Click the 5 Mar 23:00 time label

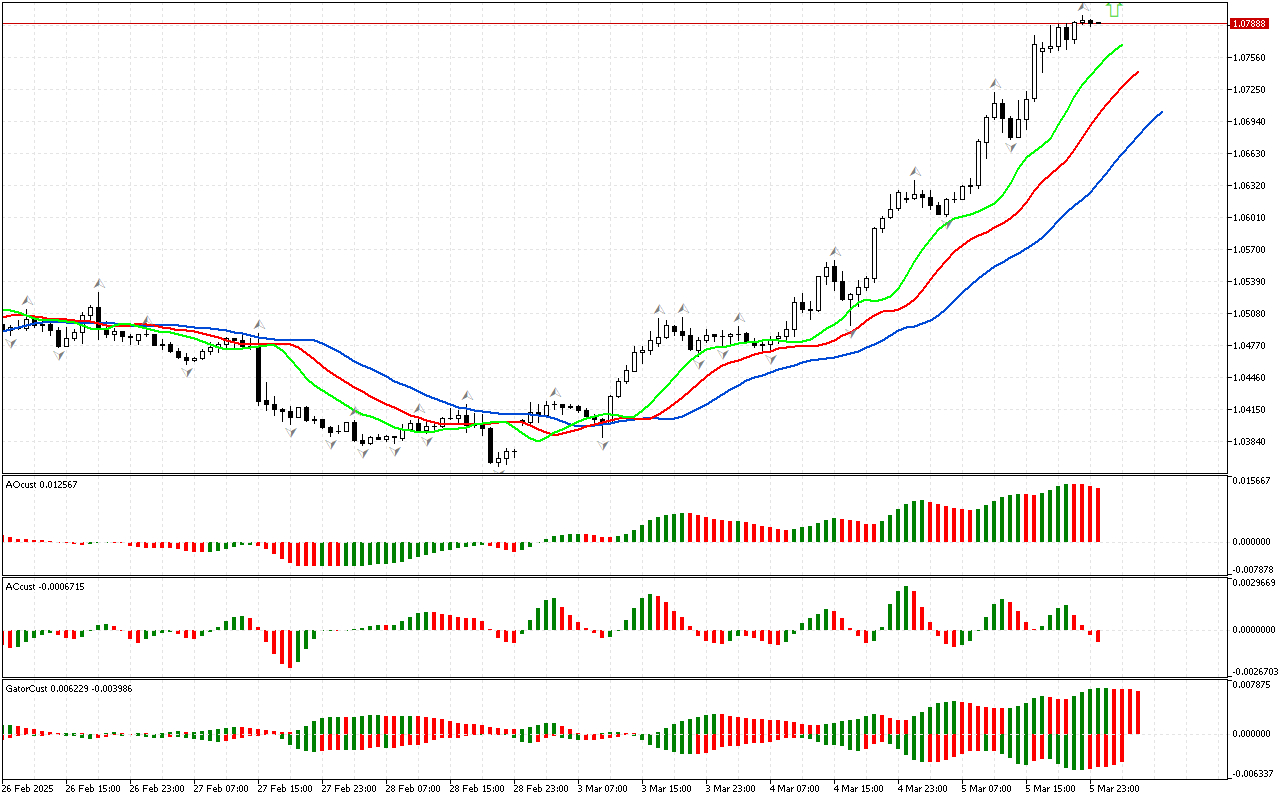click(1115, 789)
